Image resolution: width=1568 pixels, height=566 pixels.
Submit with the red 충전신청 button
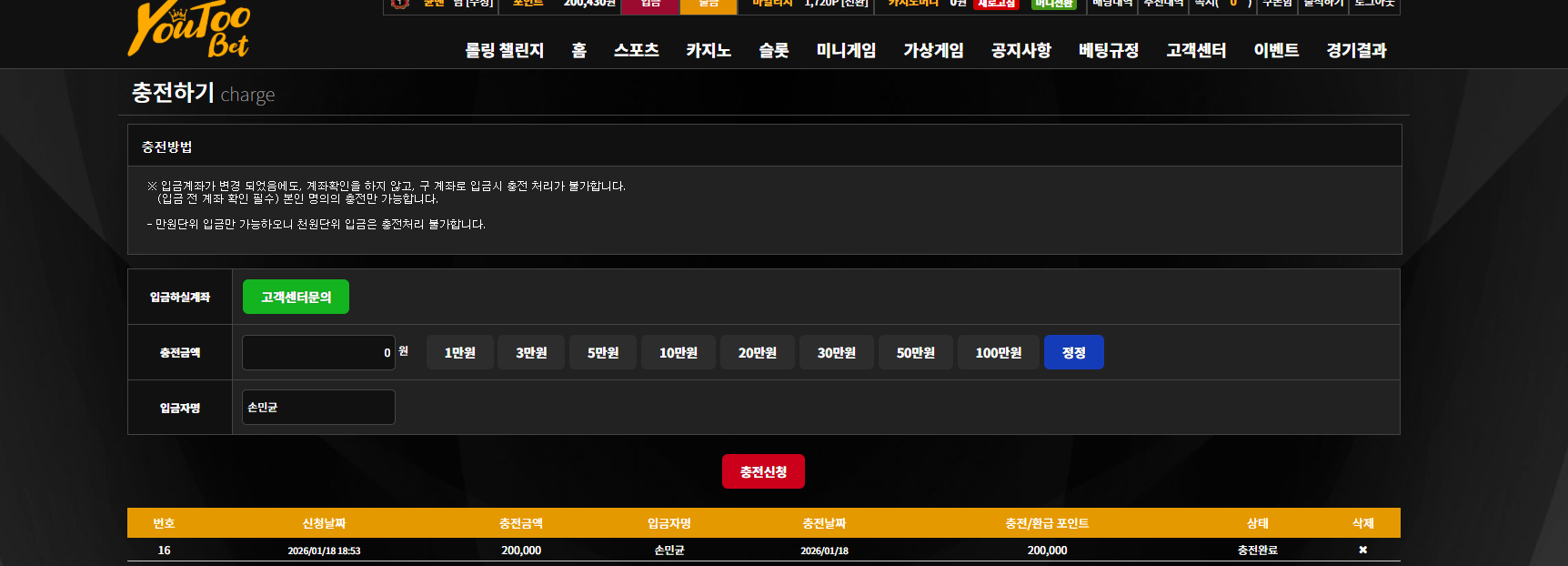coord(763,471)
